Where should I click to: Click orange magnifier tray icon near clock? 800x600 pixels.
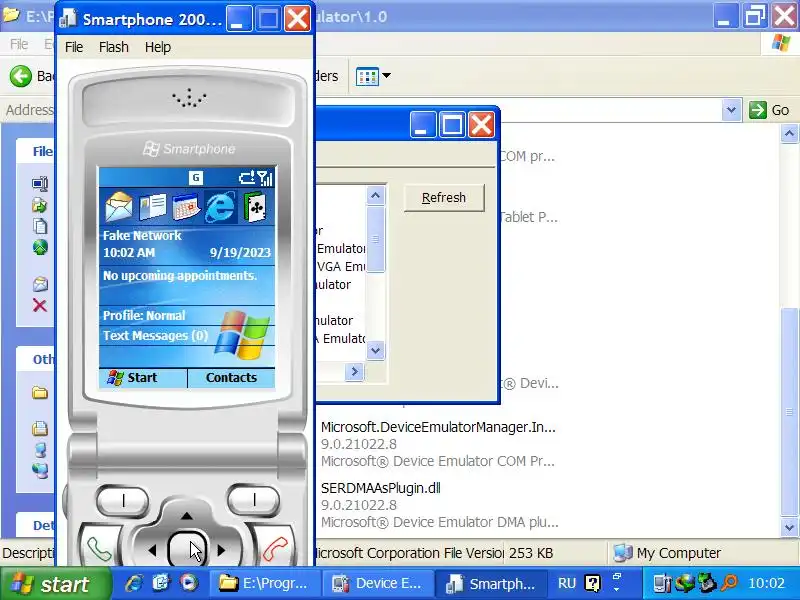[x=730, y=582]
